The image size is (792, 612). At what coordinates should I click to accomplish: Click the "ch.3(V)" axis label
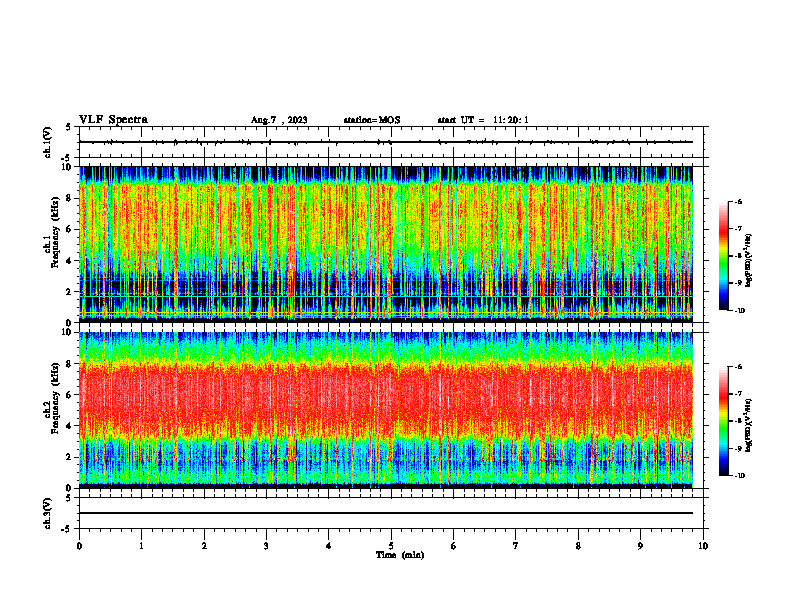coord(48,513)
